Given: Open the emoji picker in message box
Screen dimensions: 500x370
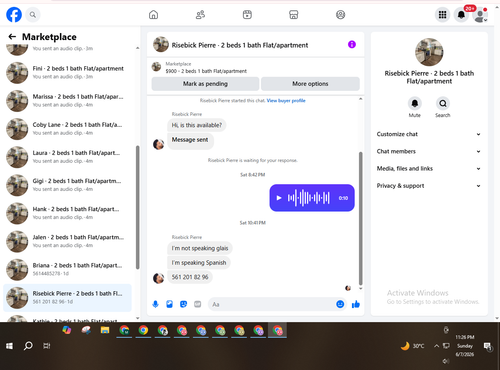Looking at the screenshot, I should tap(340, 304).
